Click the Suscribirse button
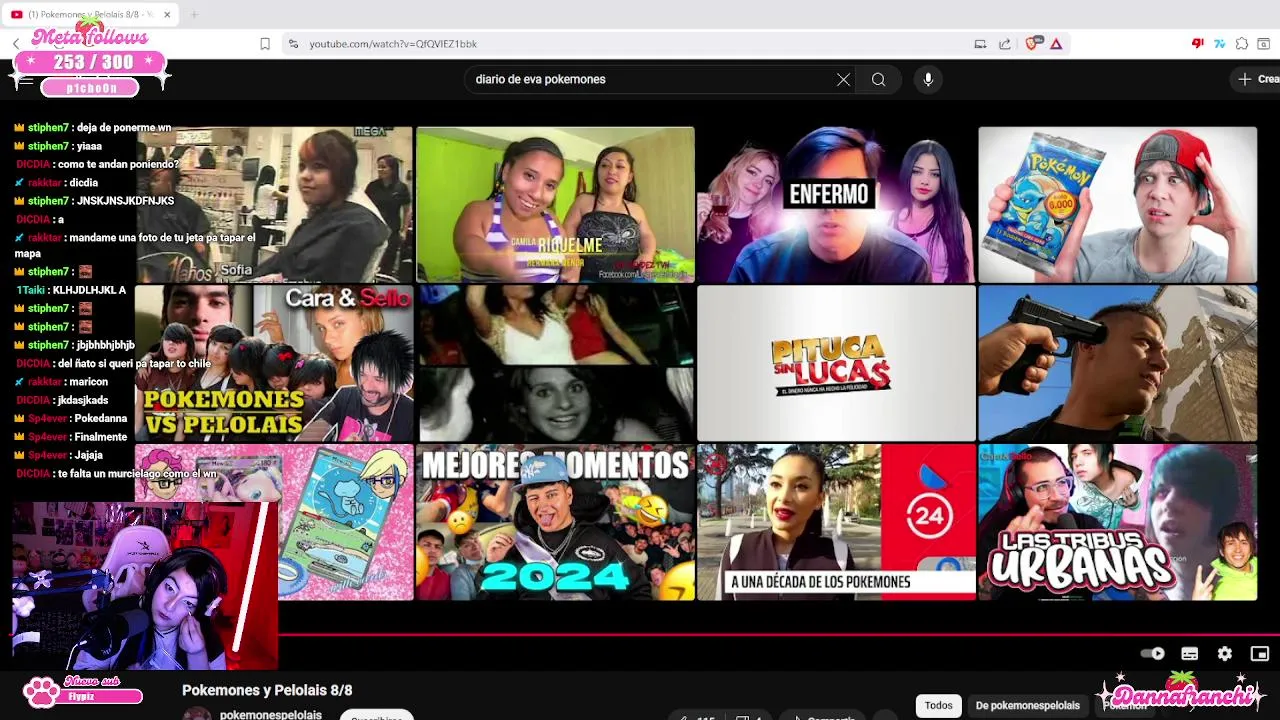Image resolution: width=1280 pixels, height=720 pixels. point(376,716)
